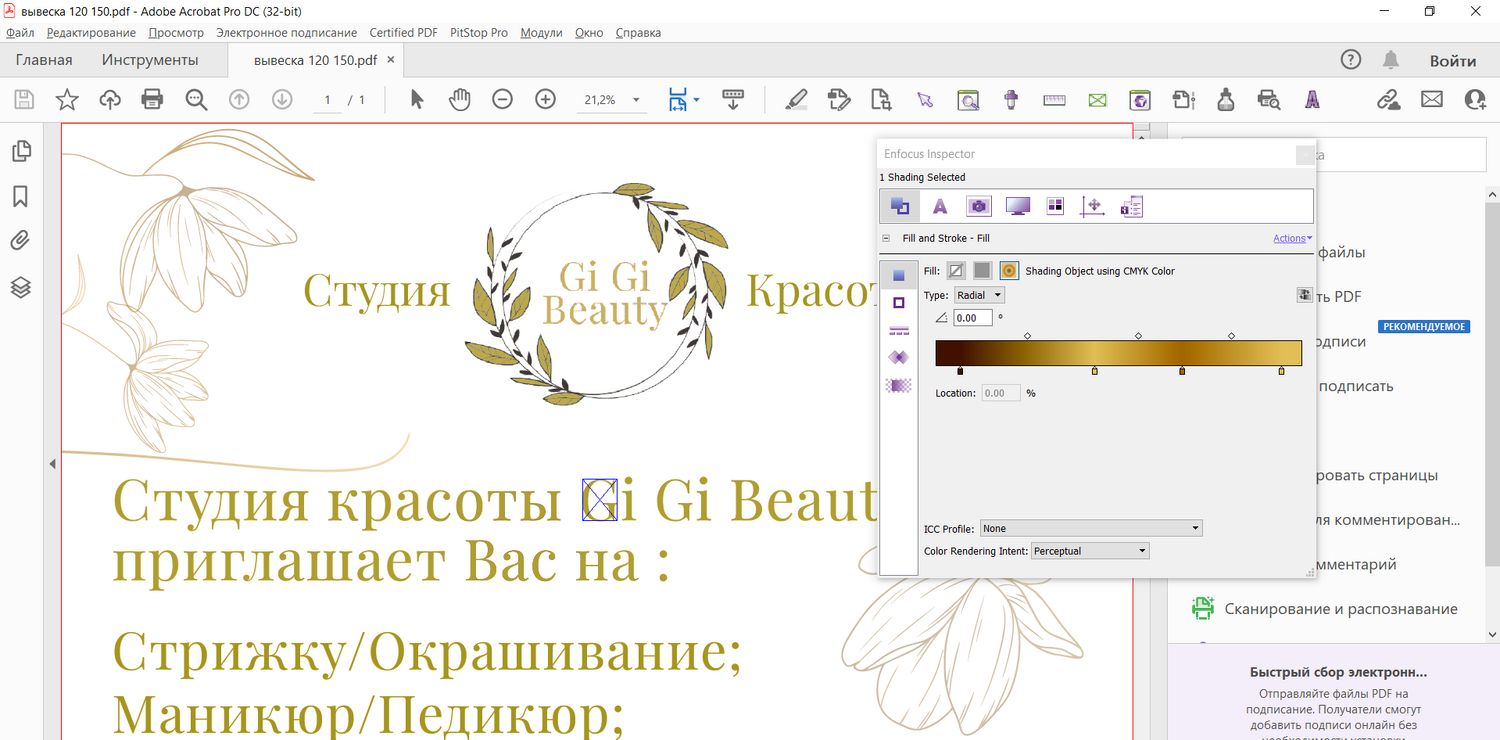Open the Image camera tab in Inspector
The image size is (1500, 740).
click(978, 206)
